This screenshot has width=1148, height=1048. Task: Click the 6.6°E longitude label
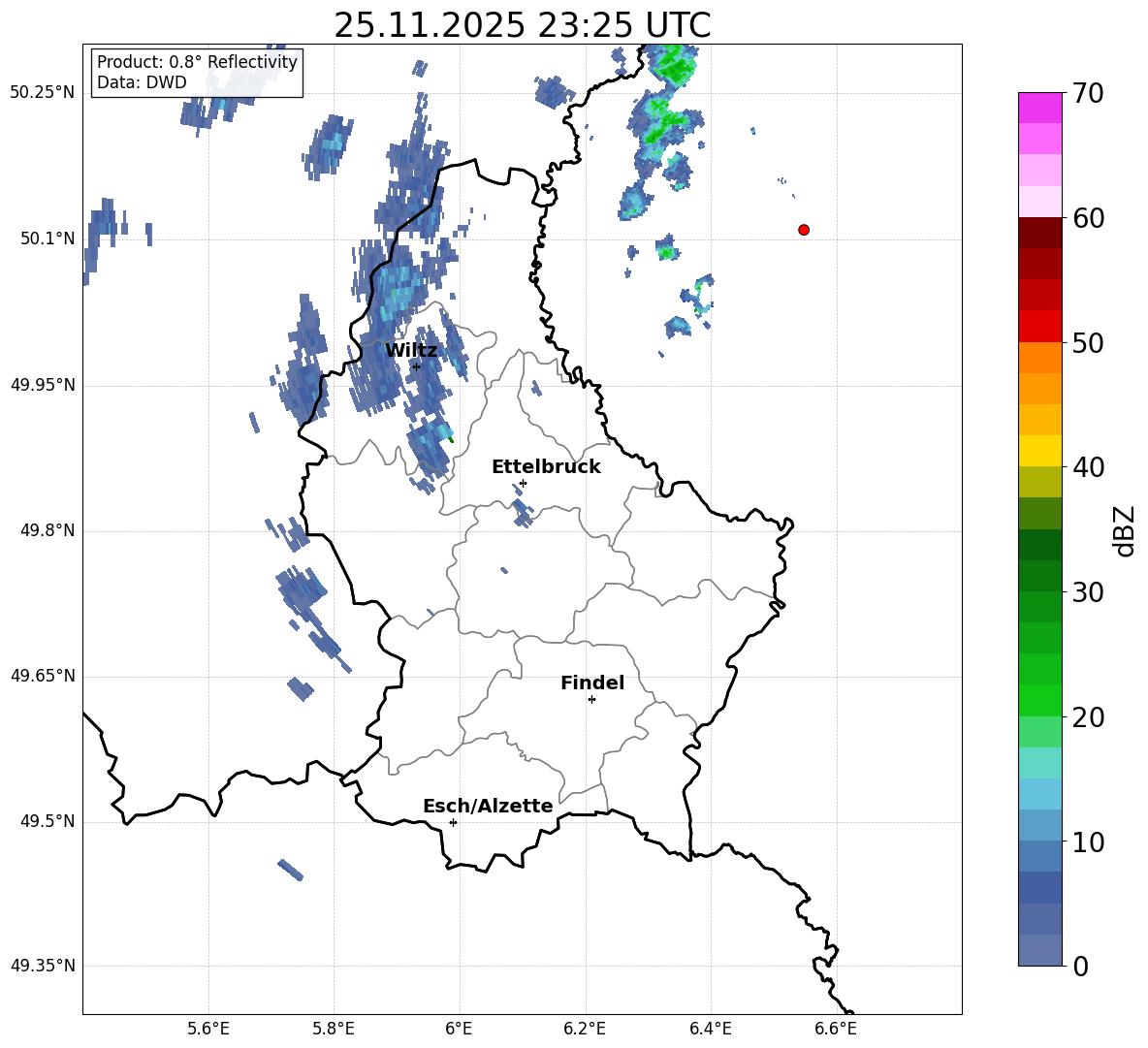836,1029
